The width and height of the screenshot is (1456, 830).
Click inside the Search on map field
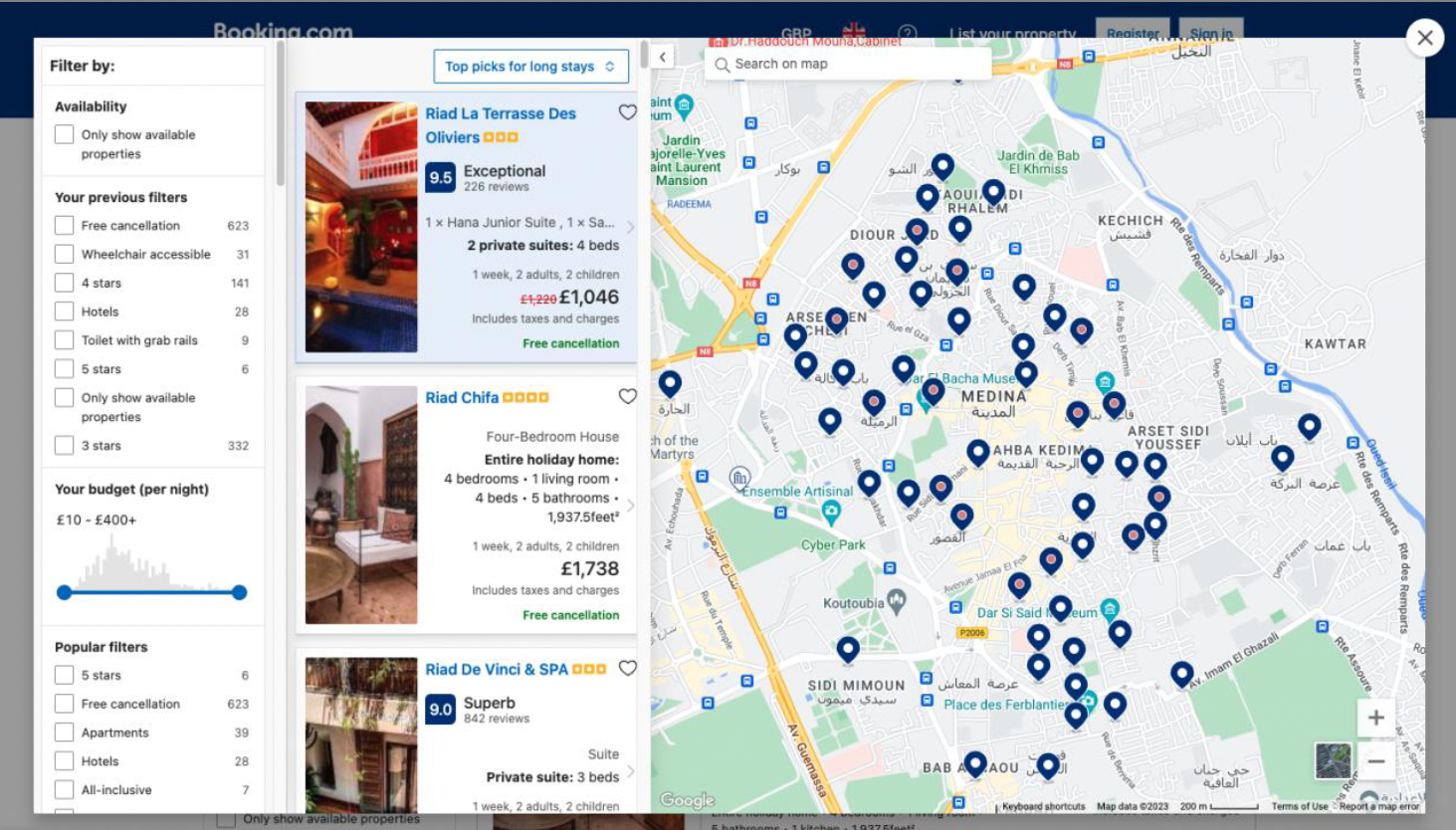[848, 64]
